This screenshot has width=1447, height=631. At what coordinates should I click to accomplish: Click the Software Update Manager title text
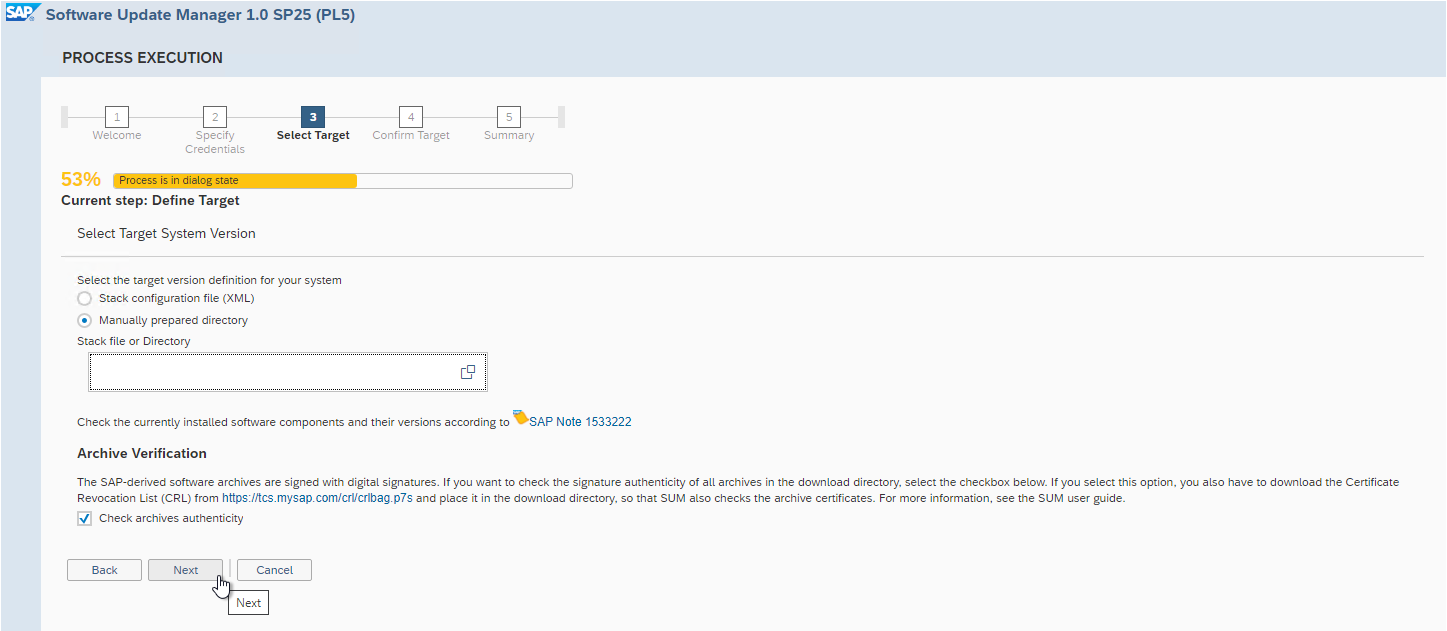pos(200,15)
